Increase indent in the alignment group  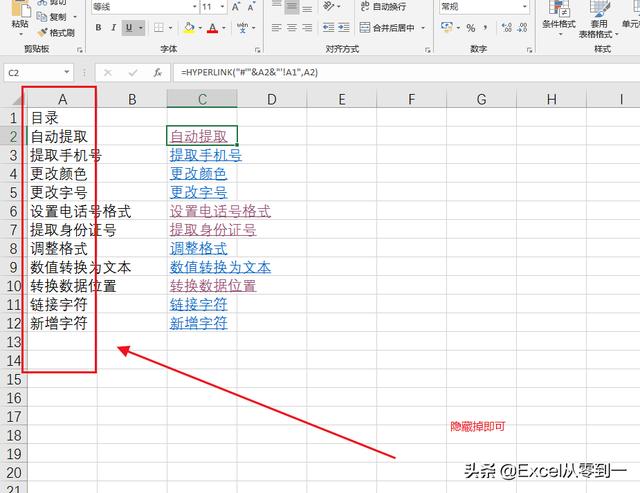point(344,28)
